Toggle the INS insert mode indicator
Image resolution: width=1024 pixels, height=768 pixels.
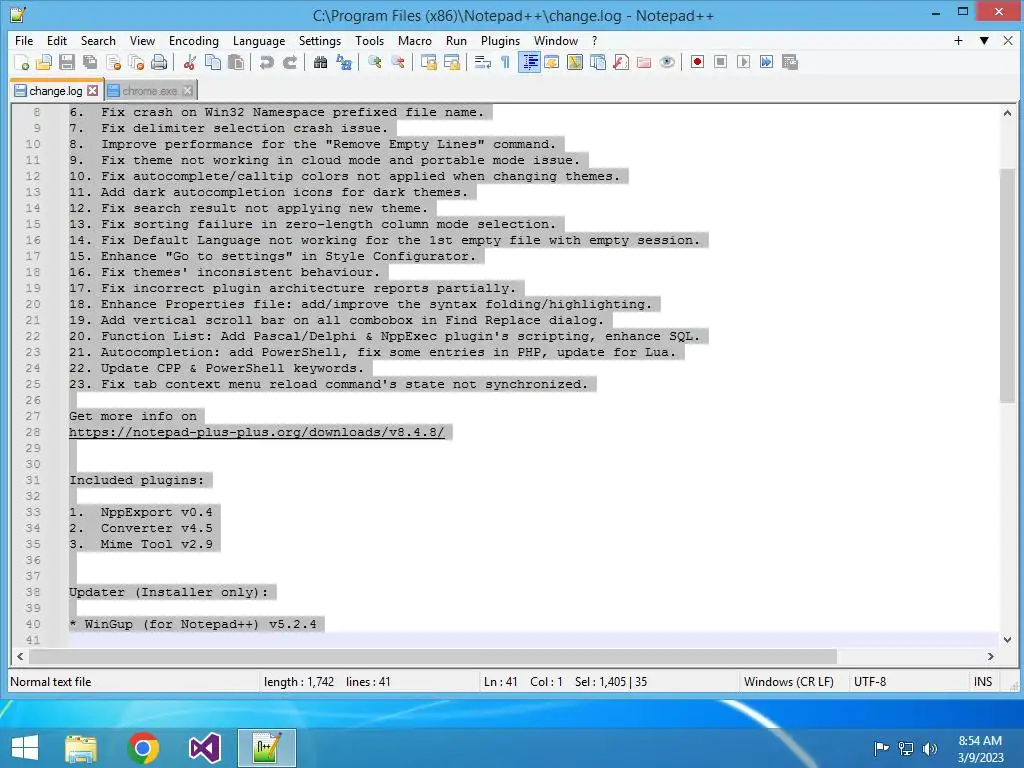coord(983,682)
